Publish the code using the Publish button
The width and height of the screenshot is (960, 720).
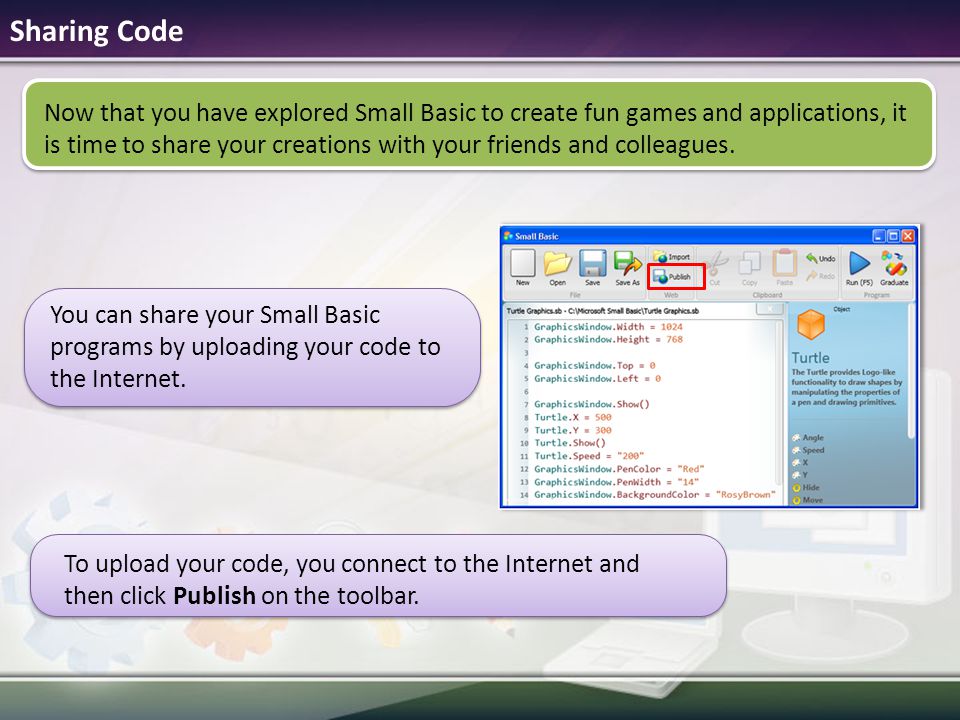[672, 277]
